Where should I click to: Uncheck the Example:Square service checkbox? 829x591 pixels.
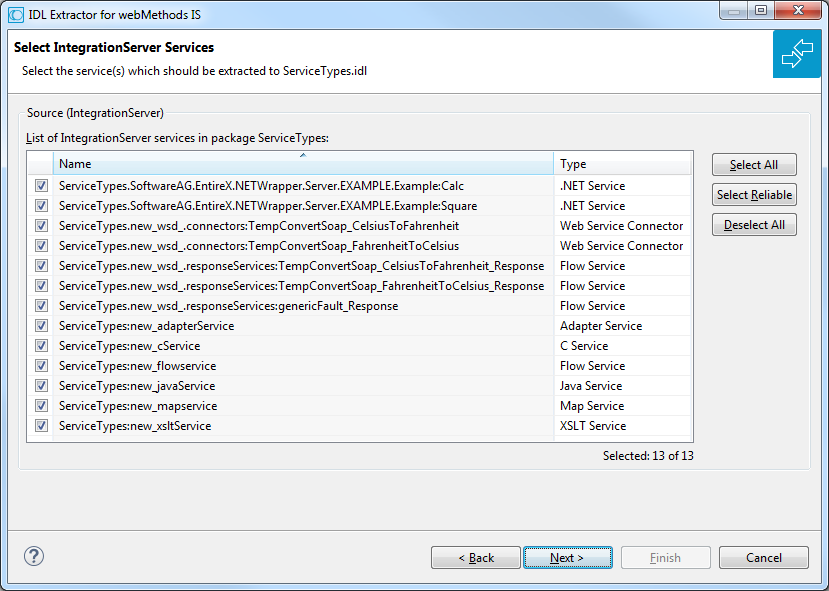click(41, 206)
